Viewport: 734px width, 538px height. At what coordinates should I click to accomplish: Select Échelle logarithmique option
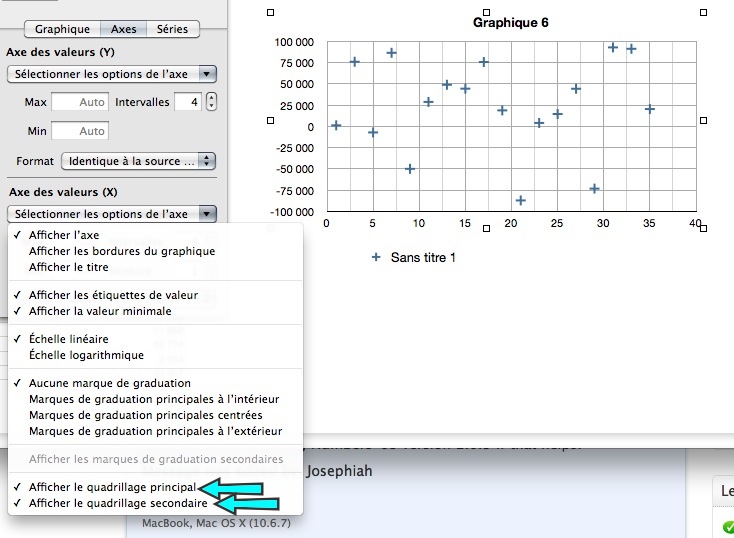[x=155, y=355]
